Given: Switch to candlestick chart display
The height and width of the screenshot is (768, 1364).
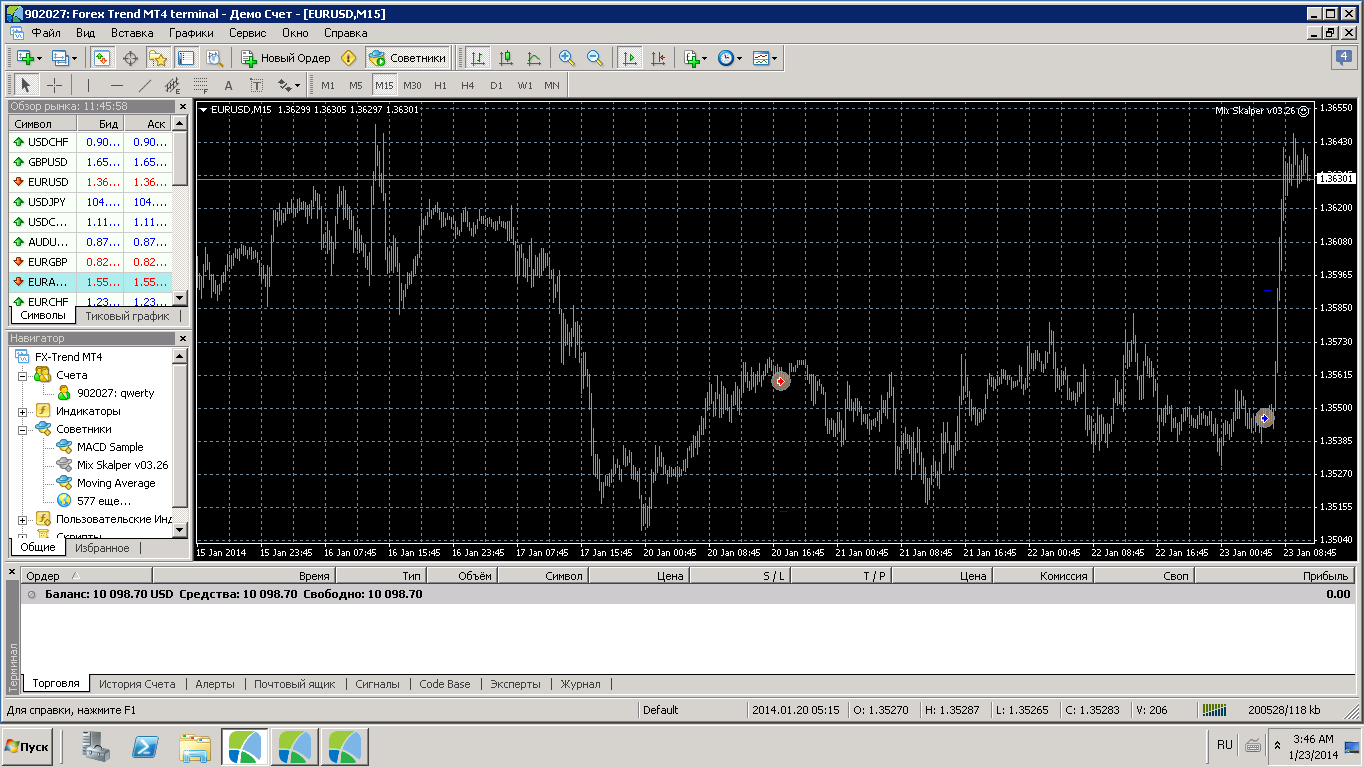Looking at the screenshot, I should coord(506,58).
